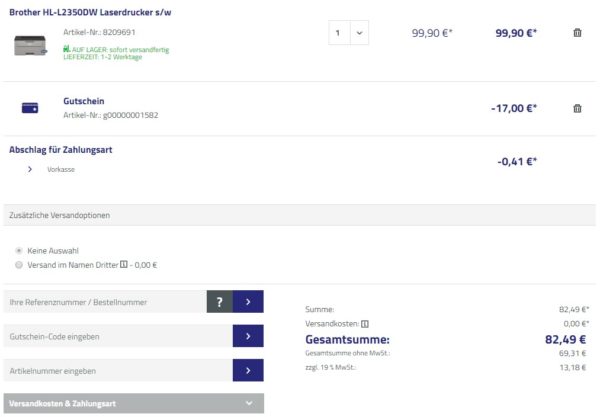Focus the Artikelnummer eingeben field
The height and width of the screenshot is (417, 600).
click(x=116, y=371)
